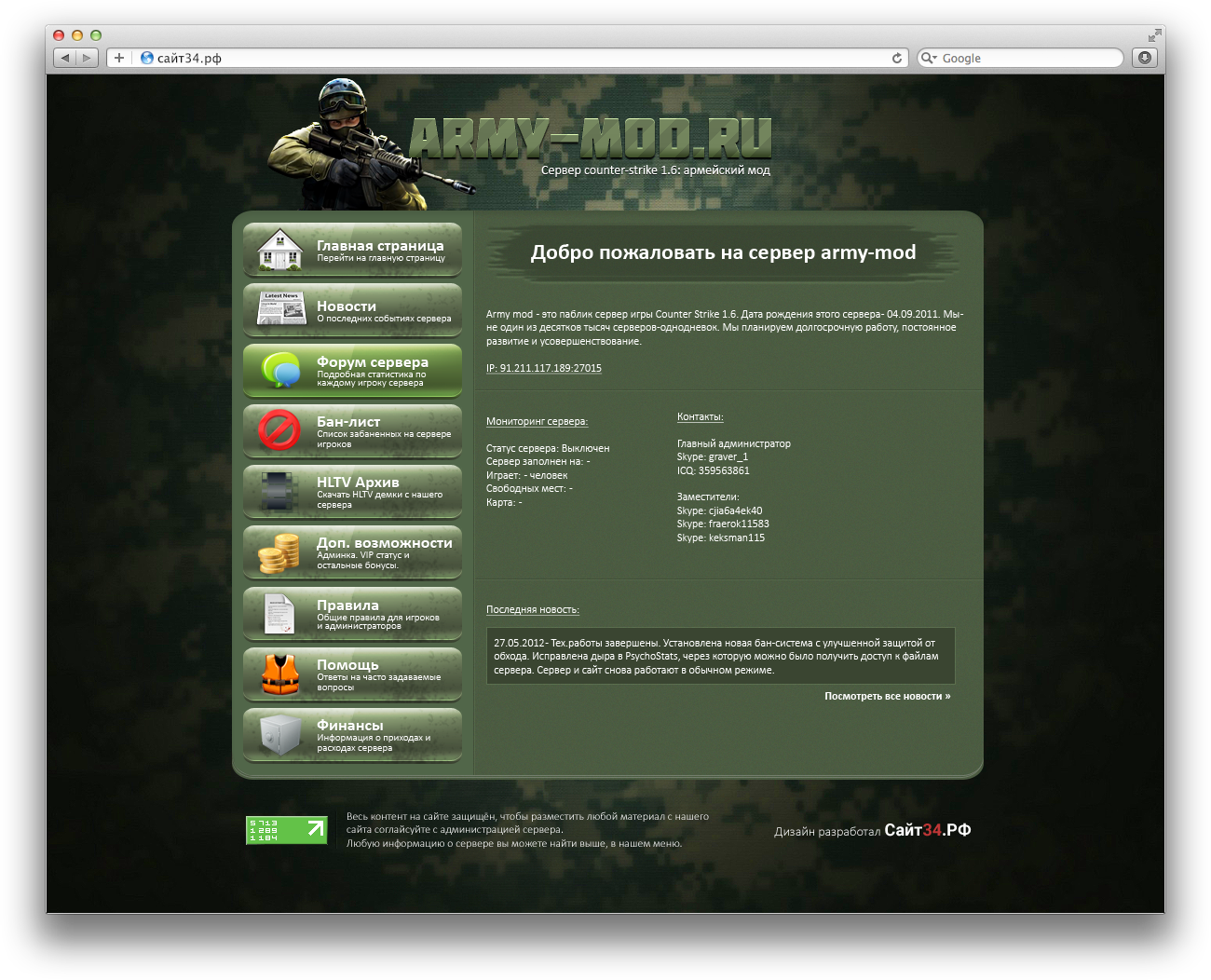Select the Новости menu item text

pyautogui.click(x=347, y=306)
